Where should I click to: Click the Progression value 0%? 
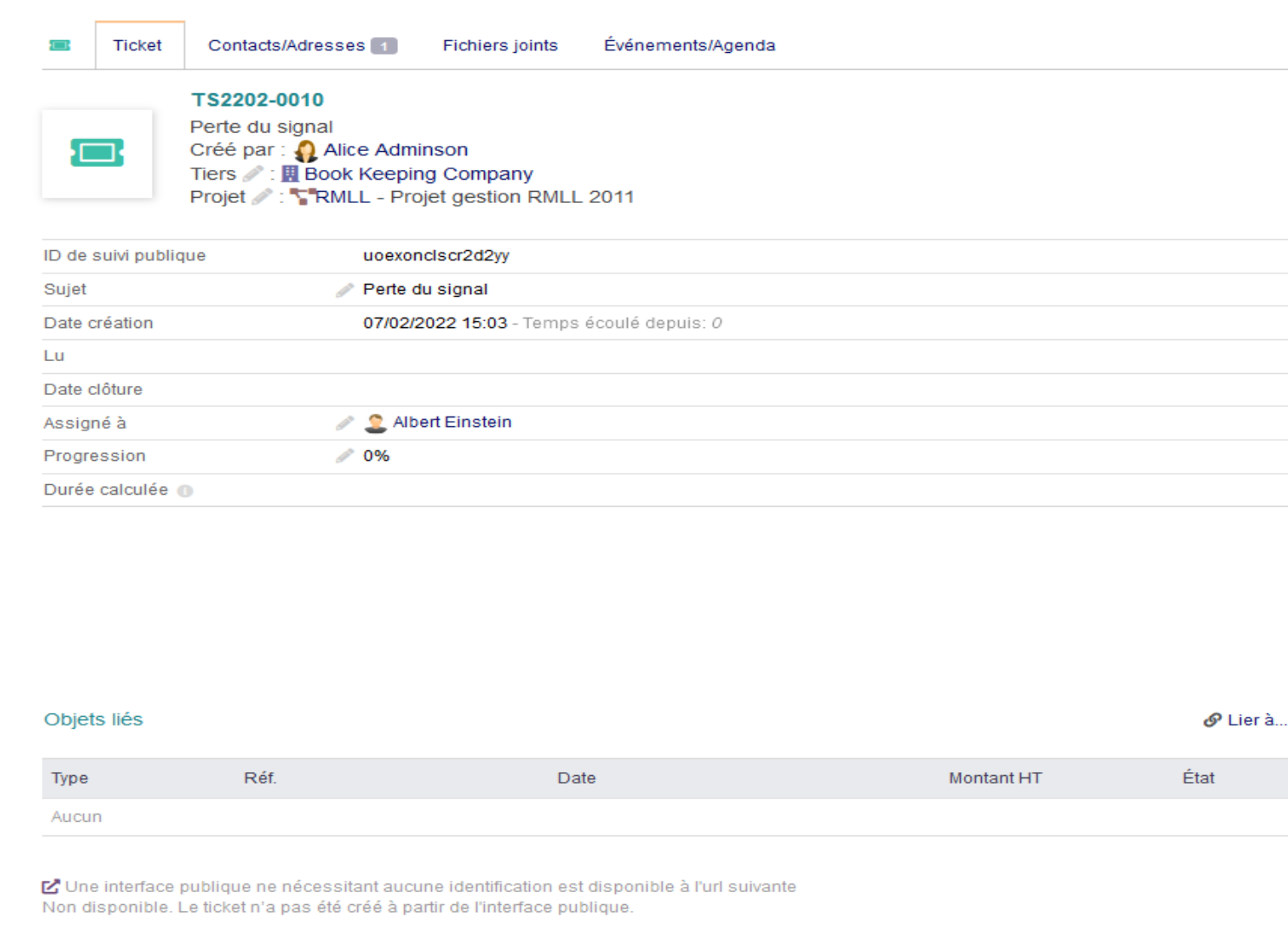376,456
